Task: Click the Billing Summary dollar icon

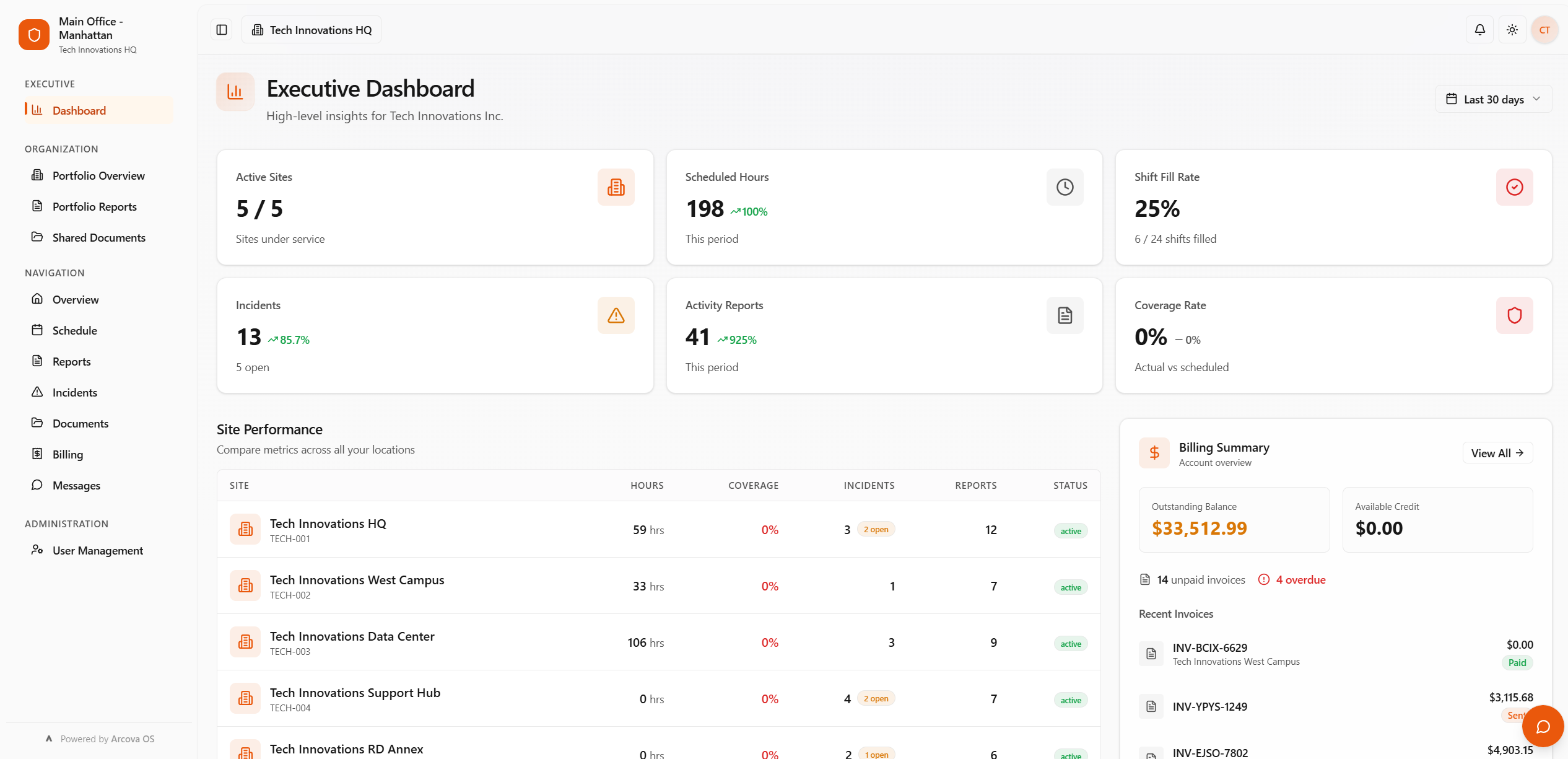Action: pyautogui.click(x=1154, y=453)
